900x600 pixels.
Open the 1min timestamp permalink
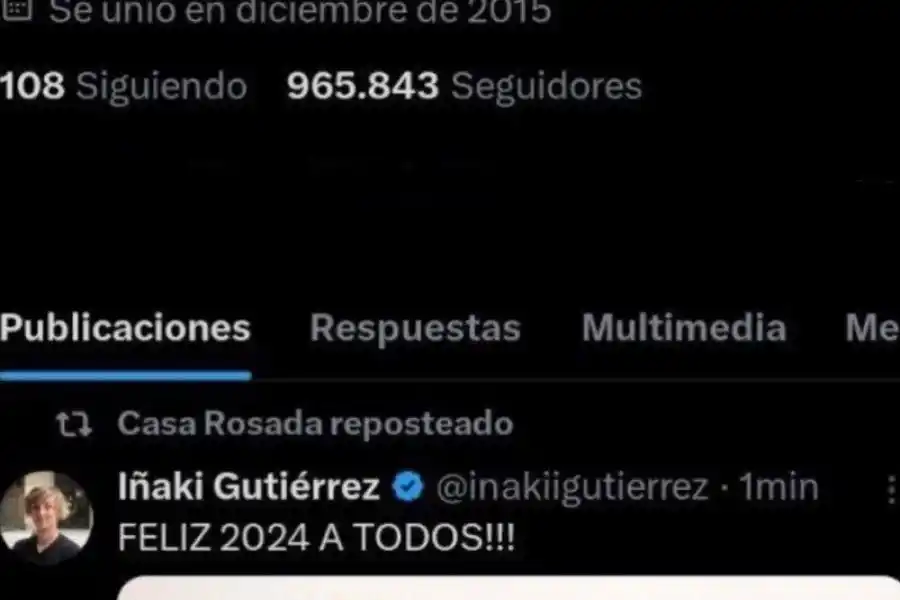778,487
